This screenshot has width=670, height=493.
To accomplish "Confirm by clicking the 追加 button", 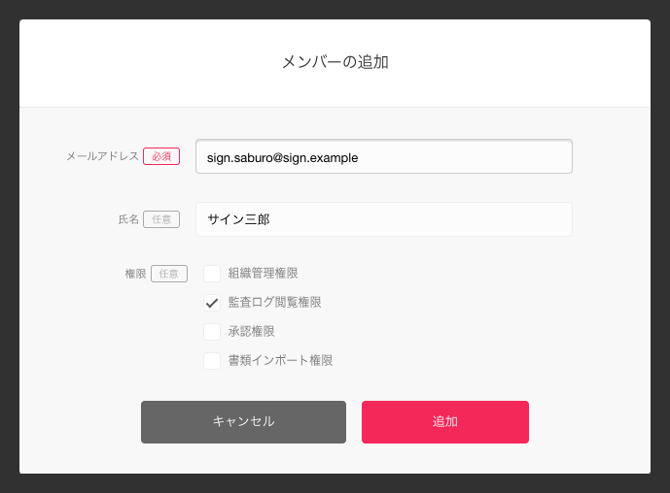I will point(445,422).
